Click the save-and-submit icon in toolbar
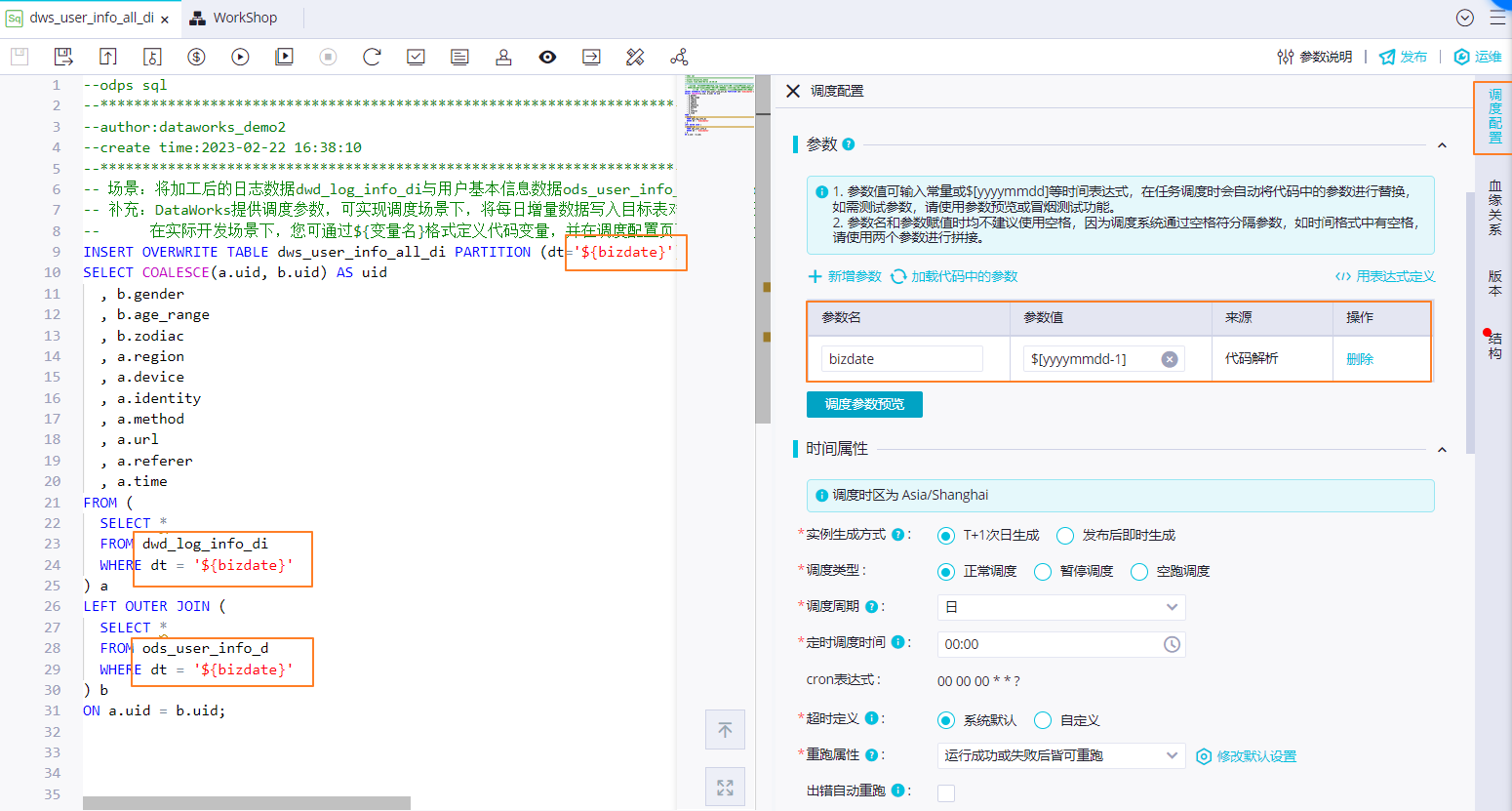This screenshot has width=1512, height=811. pos(63,57)
